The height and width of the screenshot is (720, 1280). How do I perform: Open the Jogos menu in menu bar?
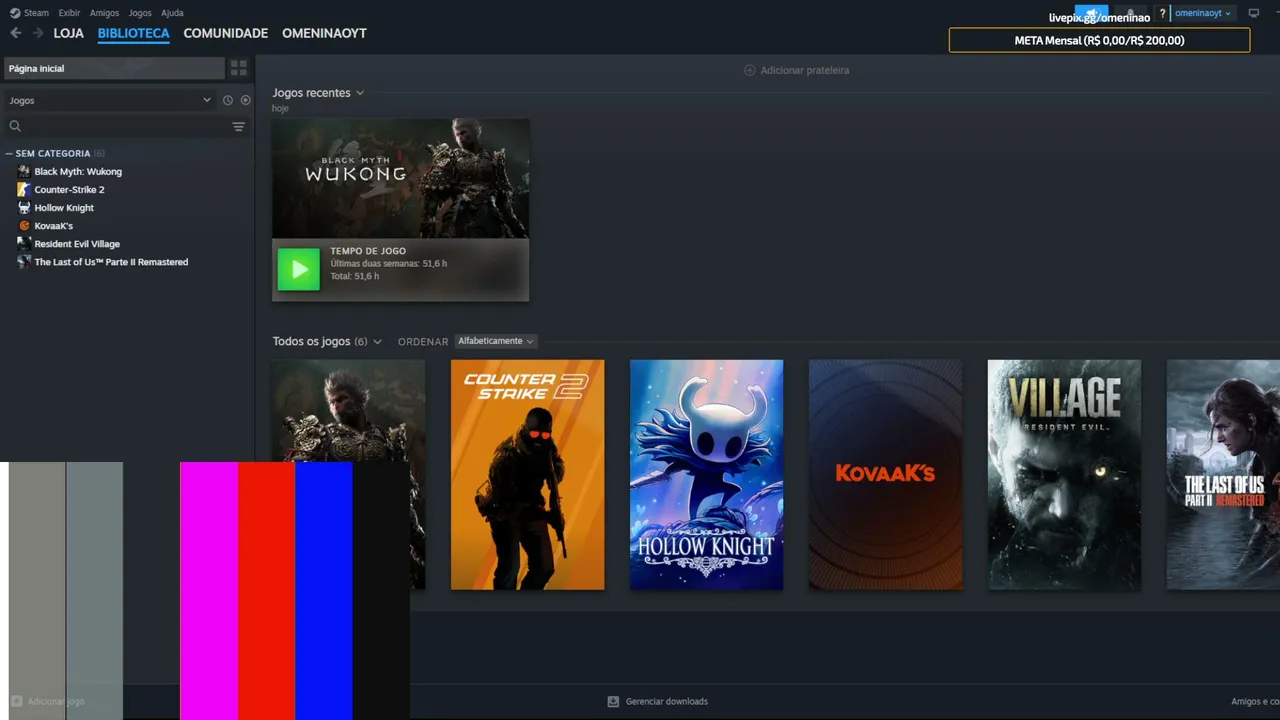tap(140, 13)
